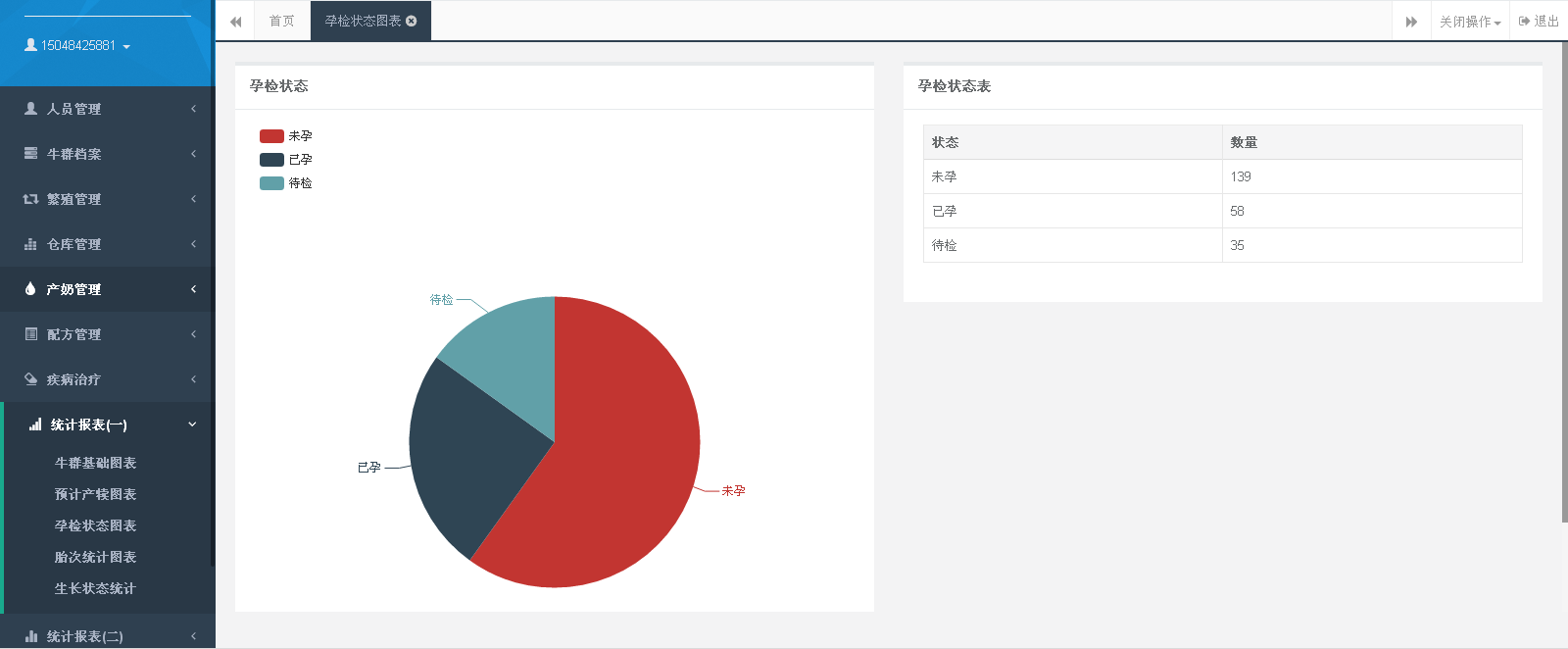This screenshot has height=649, width=1568.
Task: Click the 58 value cell
Action: coord(1372,211)
